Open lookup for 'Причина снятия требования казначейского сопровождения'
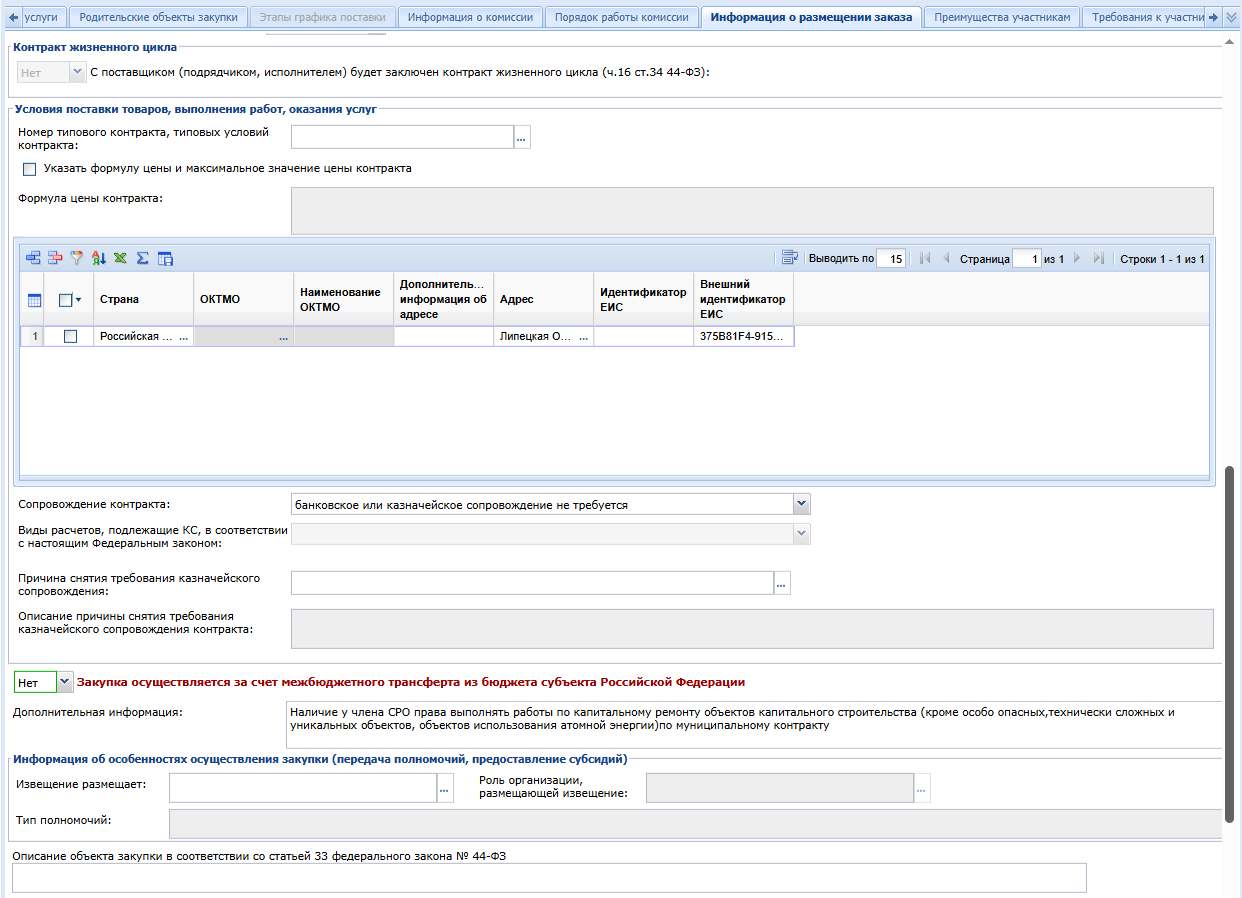Screen dimensions: 1242x898 click(x=782, y=583)
